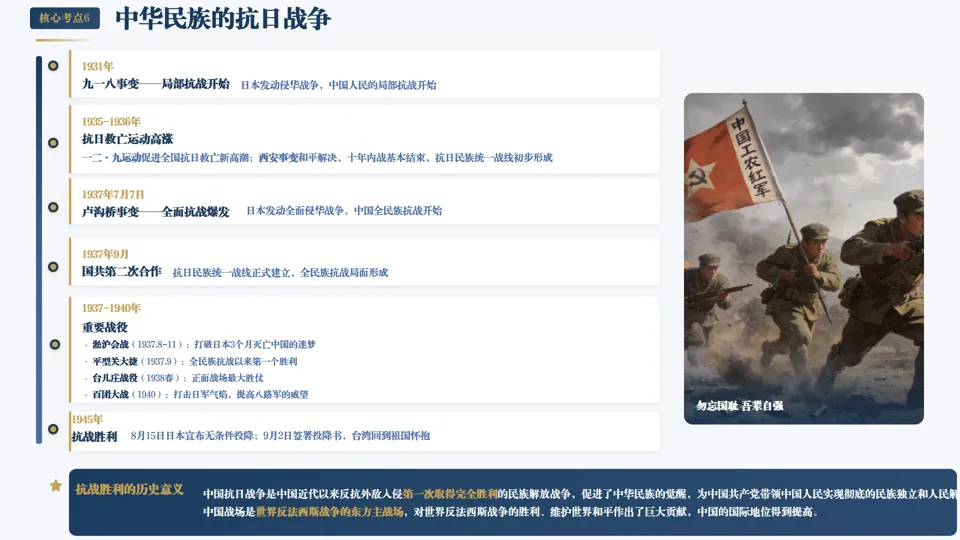Select the year label 1931年
The width and height of the screenshot is (960, 540).
pyautogui.click(x=98, y=66)
